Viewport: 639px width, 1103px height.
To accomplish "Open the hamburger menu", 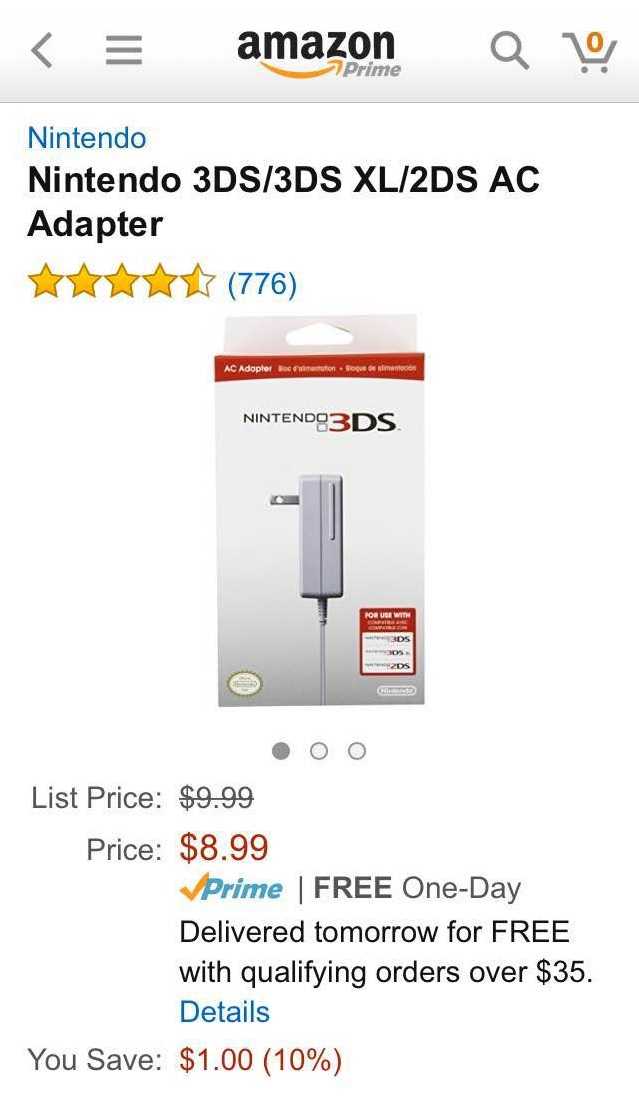I will tap(124, 51).
